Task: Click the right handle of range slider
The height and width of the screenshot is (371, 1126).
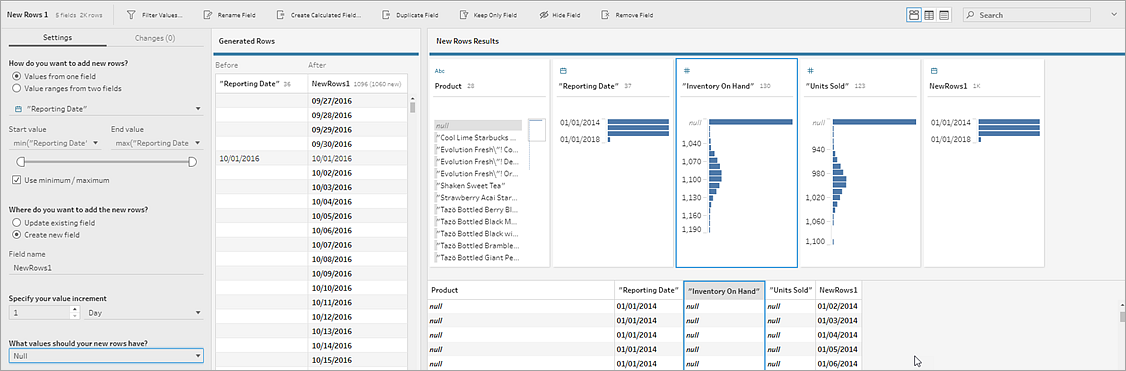Action: tap(192, 162)
